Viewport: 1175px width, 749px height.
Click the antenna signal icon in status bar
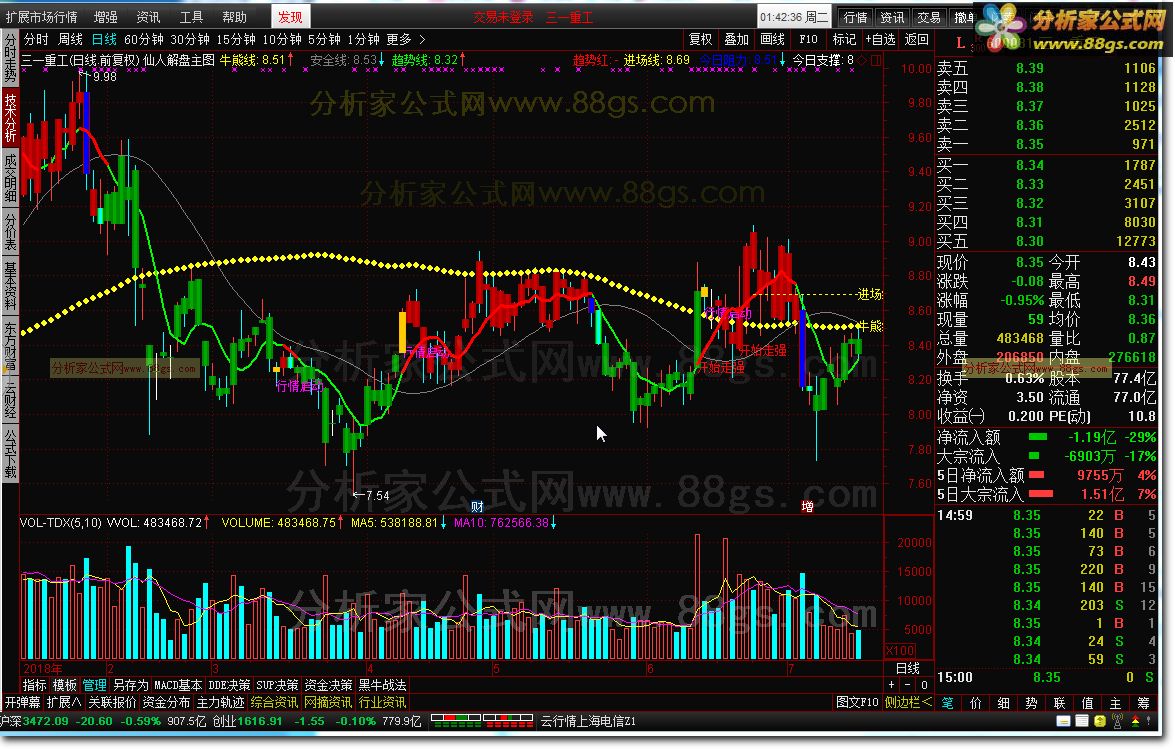(1117, 721)
